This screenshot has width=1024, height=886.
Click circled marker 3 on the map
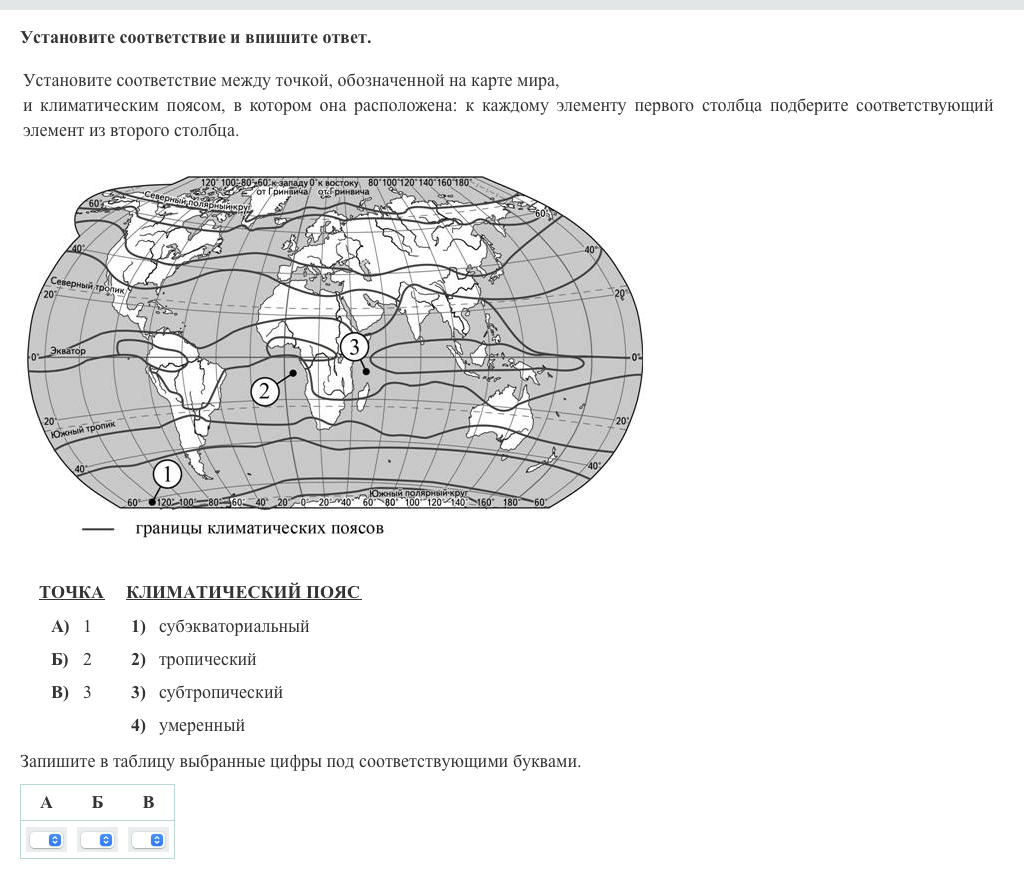353,347
